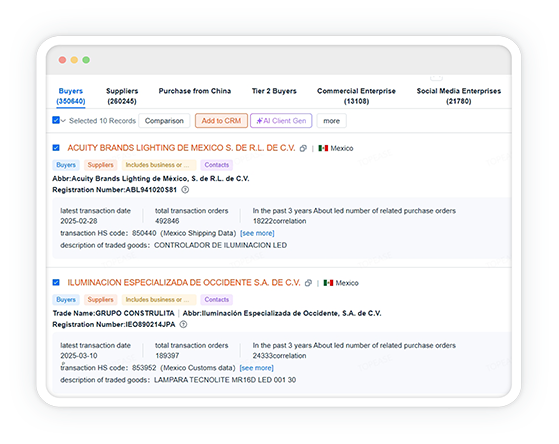Select latest transaction date 2025-03-10
Screen dimensions: 559x444
coord(79,356)
